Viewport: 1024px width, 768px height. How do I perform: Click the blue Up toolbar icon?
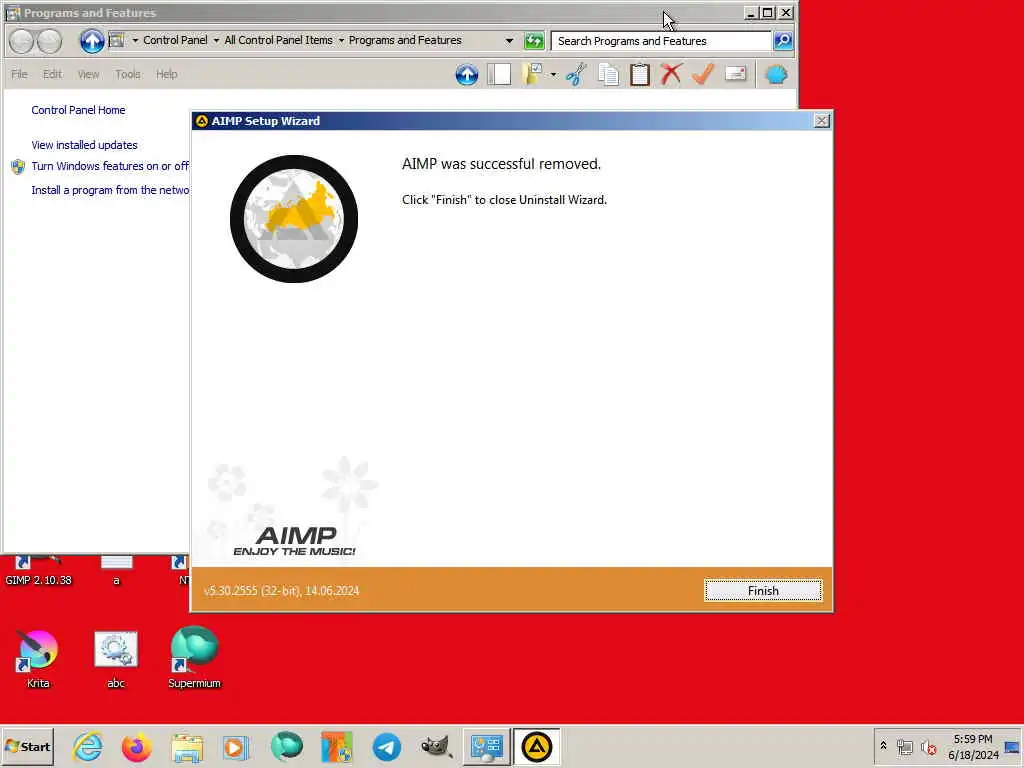467,74
